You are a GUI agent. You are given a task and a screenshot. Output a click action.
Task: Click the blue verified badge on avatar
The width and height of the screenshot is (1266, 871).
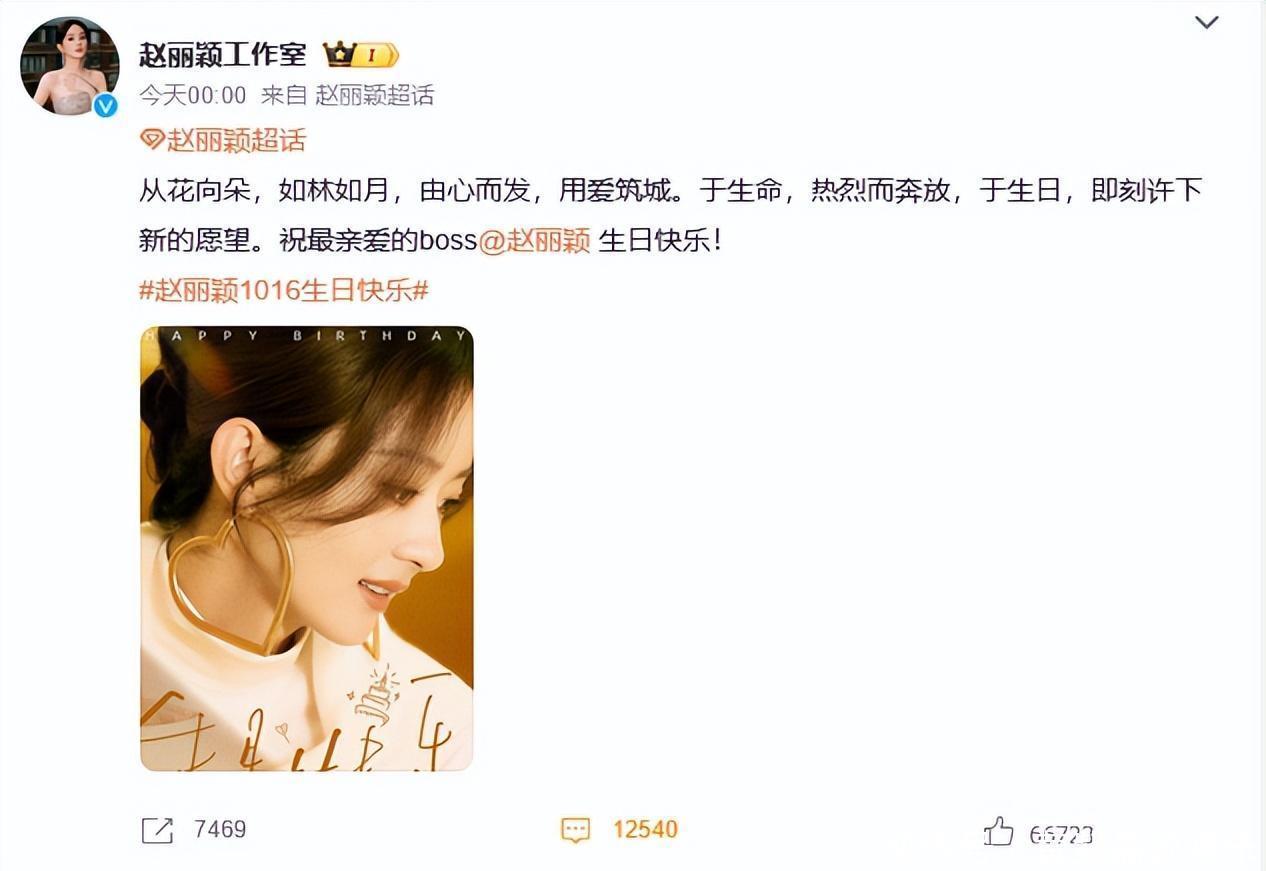coord(105,104)
